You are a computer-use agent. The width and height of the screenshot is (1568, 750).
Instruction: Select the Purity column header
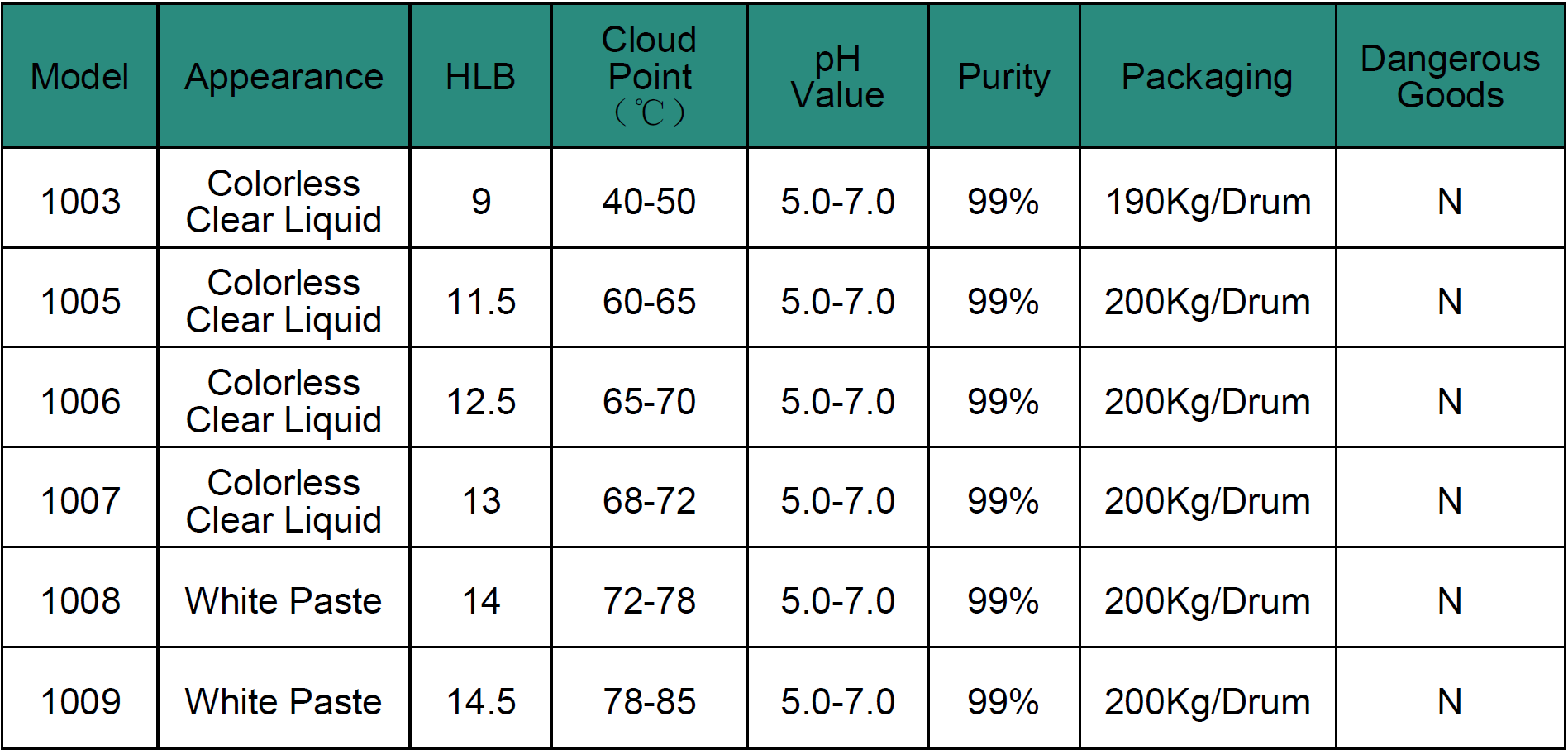[1003, 76]
